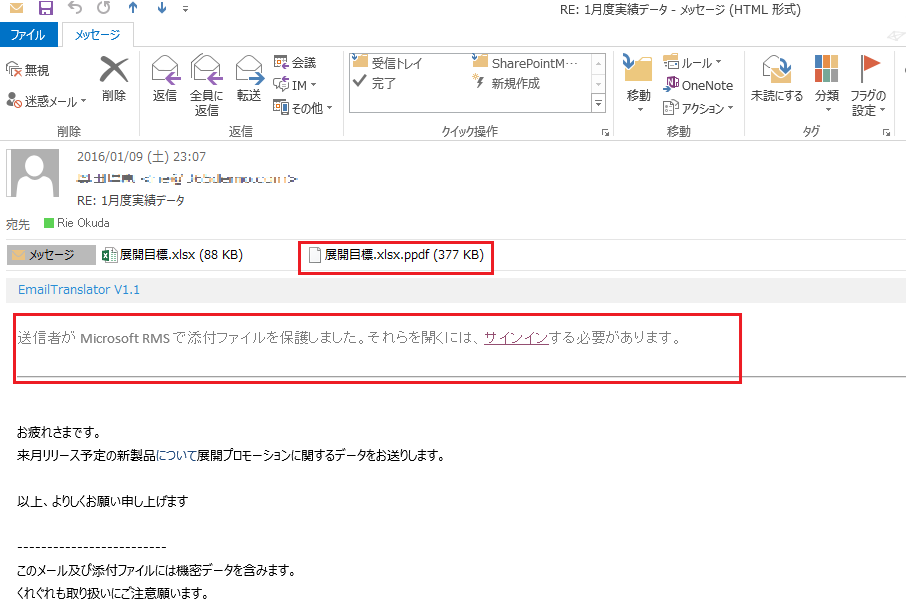The image size is (906, 614).
Task: Click the Excel icon of 展開目標.xlsx attachment
Action: point(109,255)
